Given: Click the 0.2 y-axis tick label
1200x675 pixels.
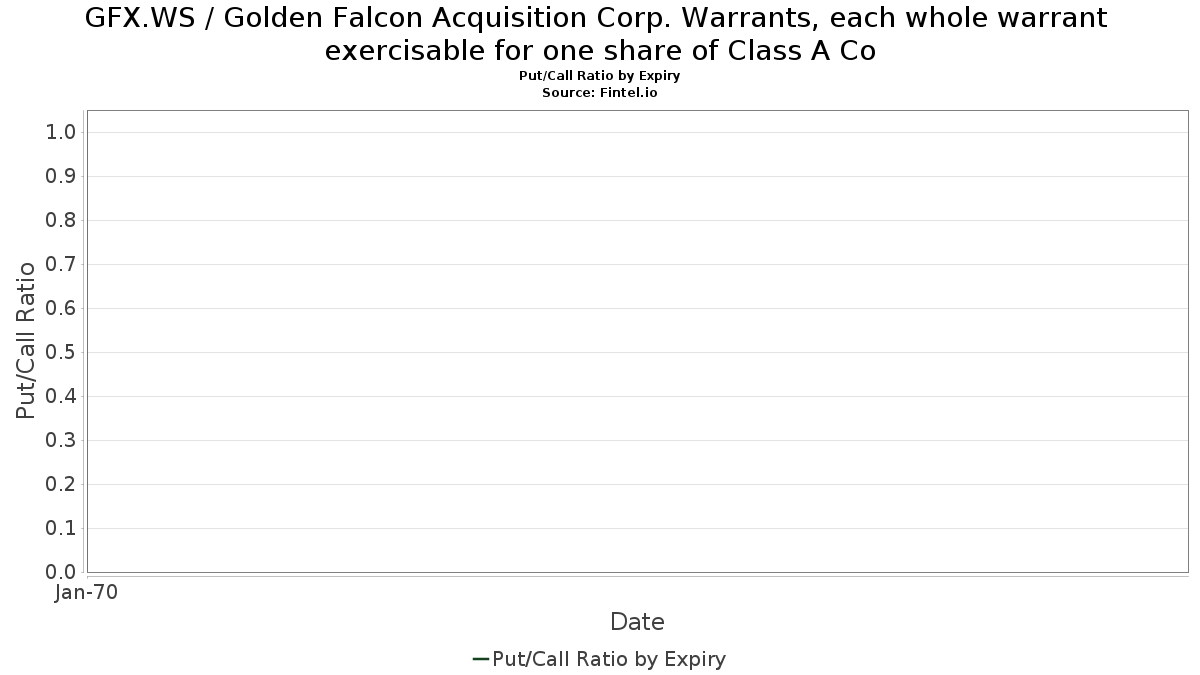Looking at the screenshot, I should [x=61, y=484].
